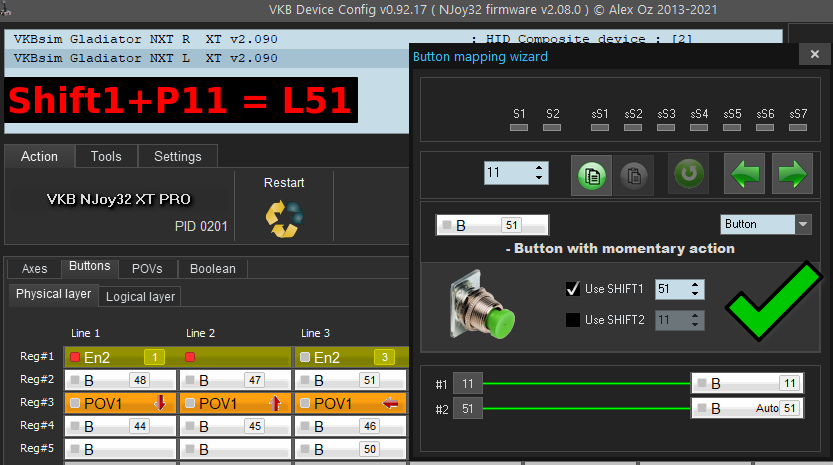The image size is (833, 465).
Task: Decrease the SHIFT1 value 51 spinner
Action: (x=695, y=293)
